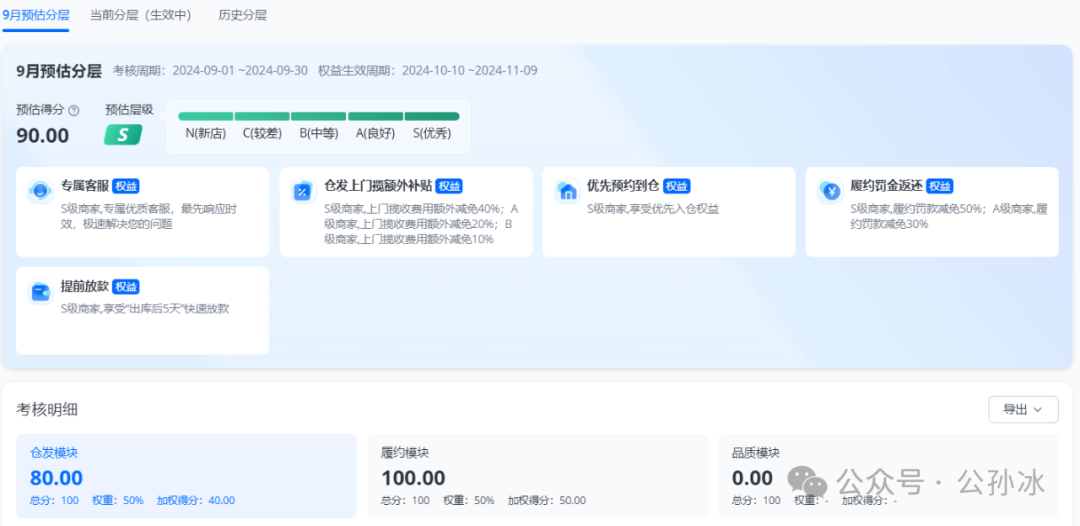Image resolution: width=1080 pixels, height=526 pixels.
Task: Click the C(较差) level bar segment
Action: (x=262, y=116)
